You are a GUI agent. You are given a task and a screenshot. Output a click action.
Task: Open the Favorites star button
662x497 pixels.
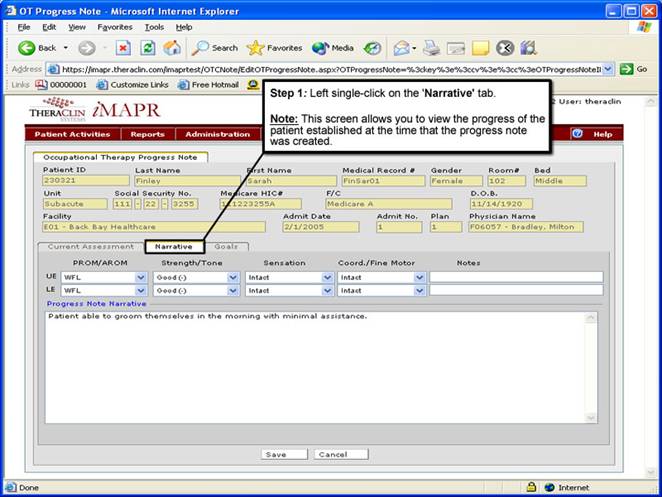(275, 47)
